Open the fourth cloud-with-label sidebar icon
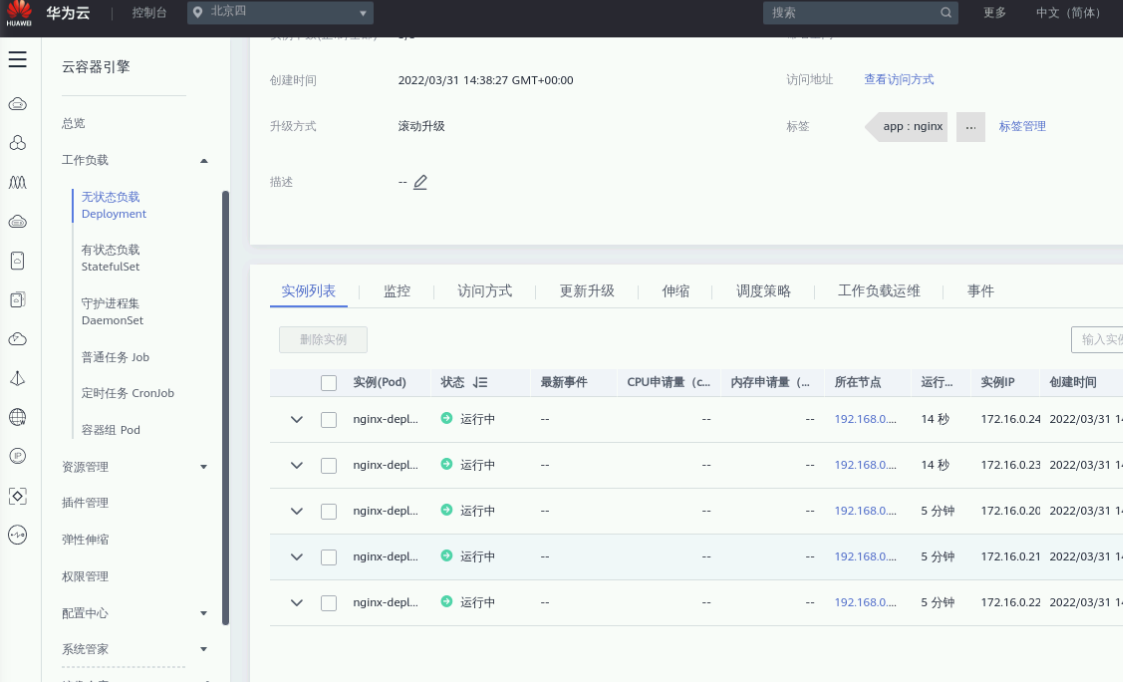Screen dimensions: 1123x682 tap(18, 222)
